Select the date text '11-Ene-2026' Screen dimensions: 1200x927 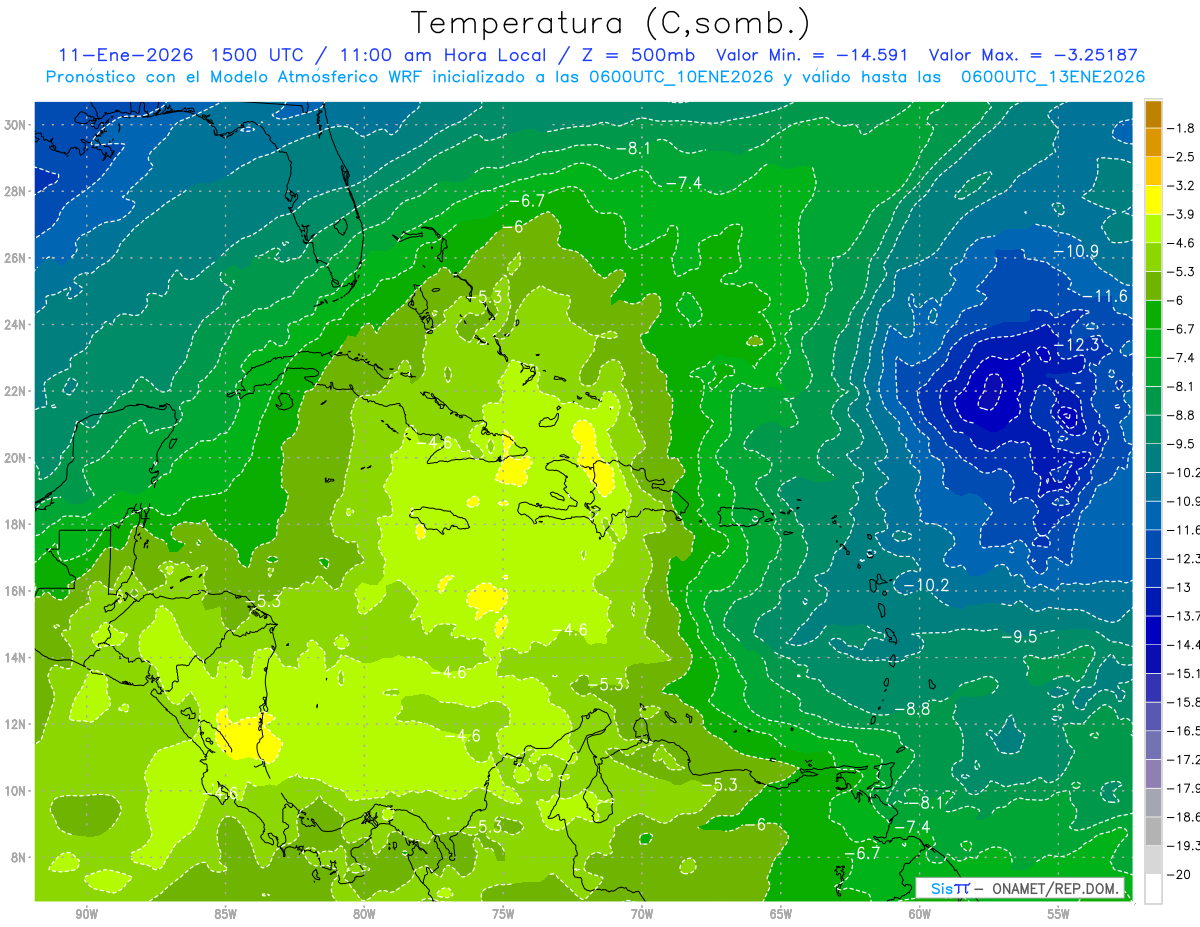[x=124, y=55]
